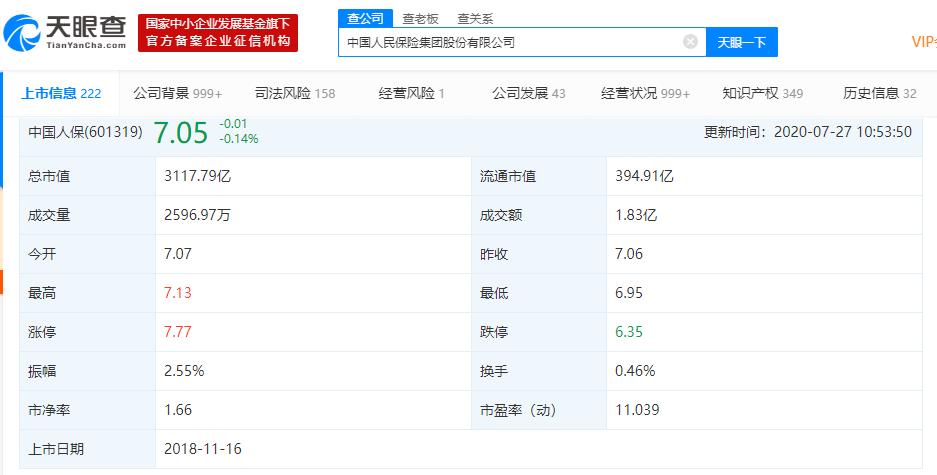Click the 市盈率（动）label
This screenshot has height=475, width=937.
[518, 410]
